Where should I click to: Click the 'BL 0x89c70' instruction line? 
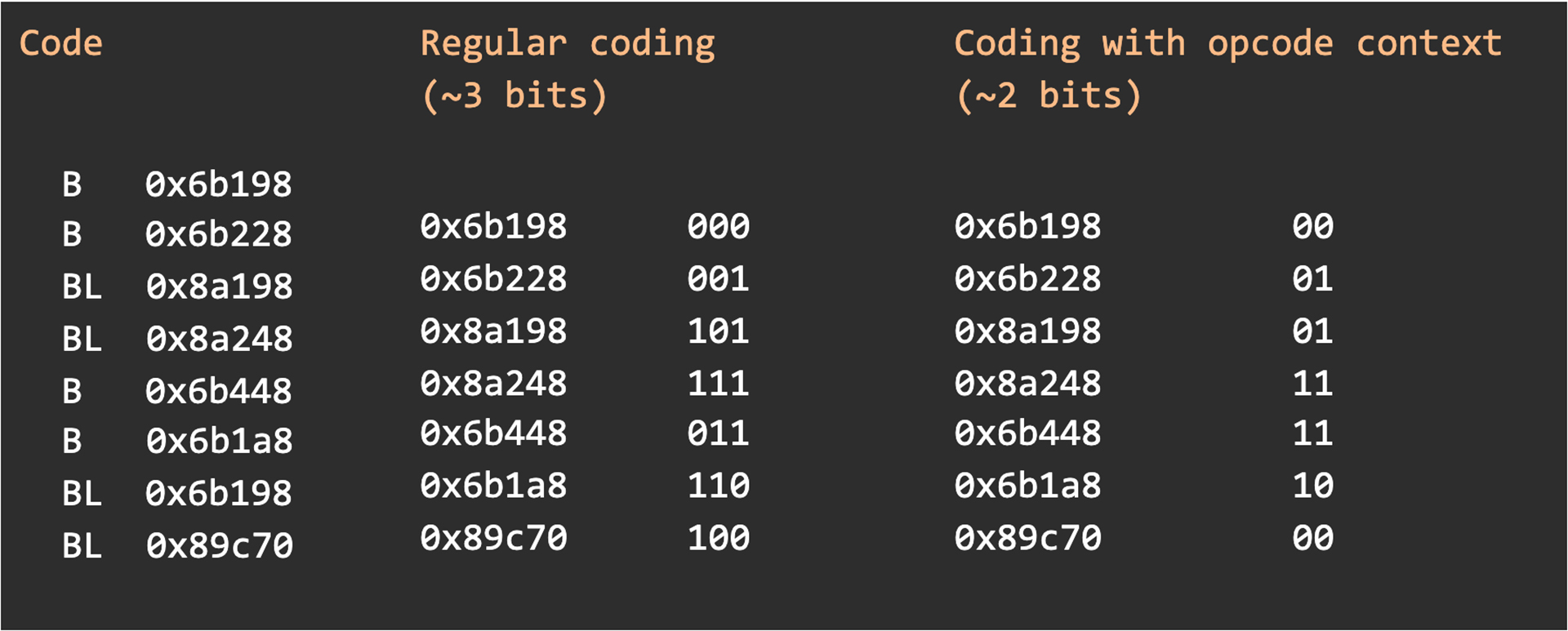click(x=177, y=546)
